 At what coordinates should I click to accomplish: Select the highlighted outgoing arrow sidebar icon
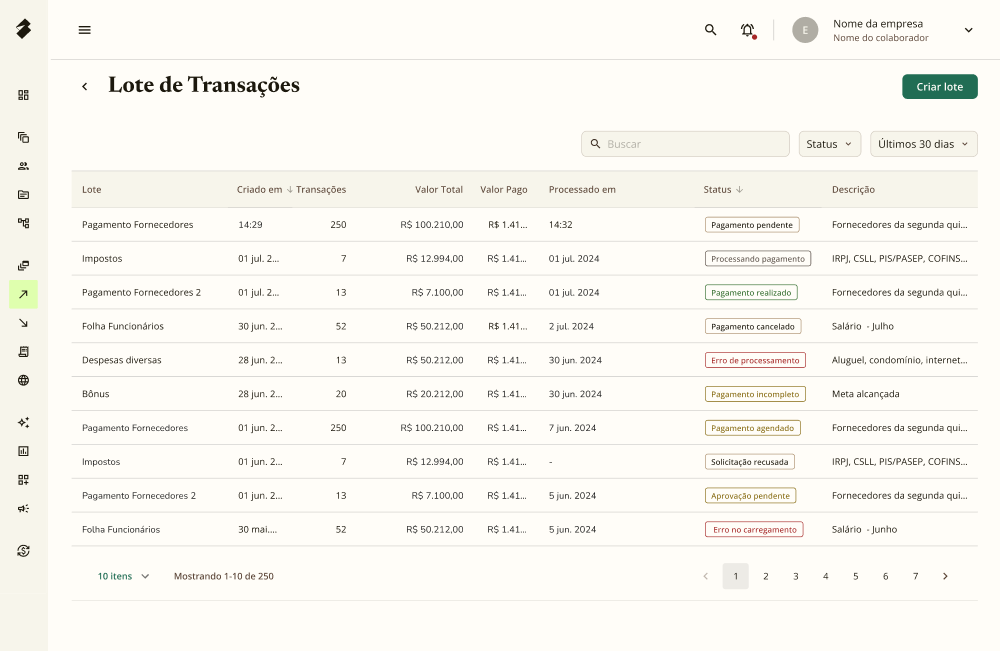point(24,294)
